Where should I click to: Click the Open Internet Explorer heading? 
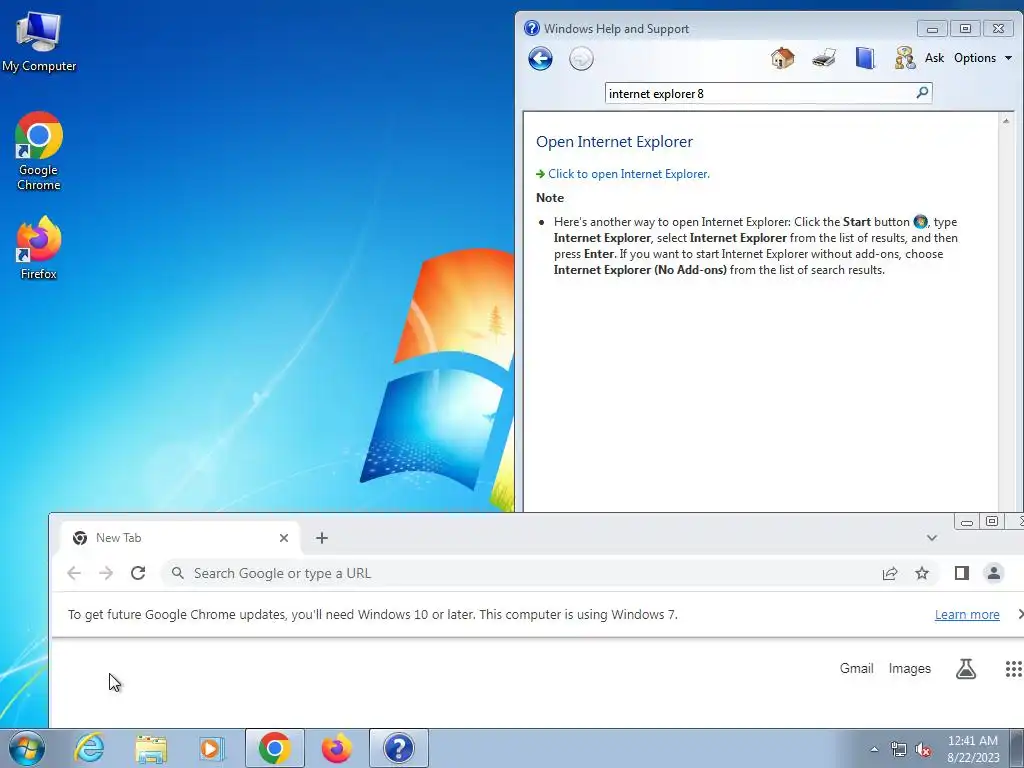pyautogui.click(x=614, y=142)
